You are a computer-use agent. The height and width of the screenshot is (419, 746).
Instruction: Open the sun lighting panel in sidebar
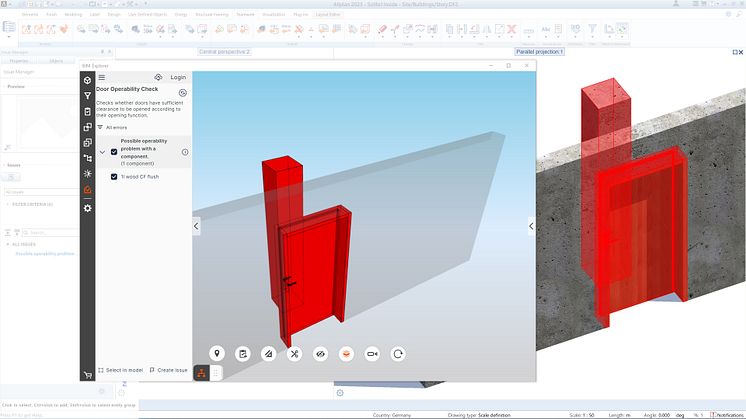[x=88, y=174]
